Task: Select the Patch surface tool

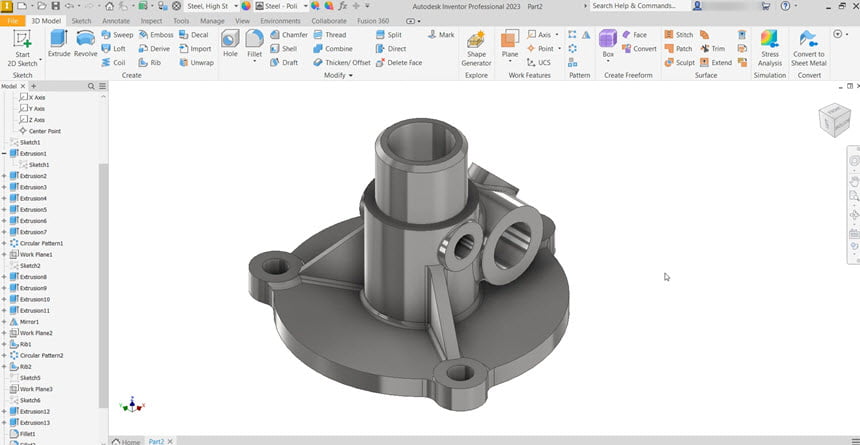Action: pos(678,48)
